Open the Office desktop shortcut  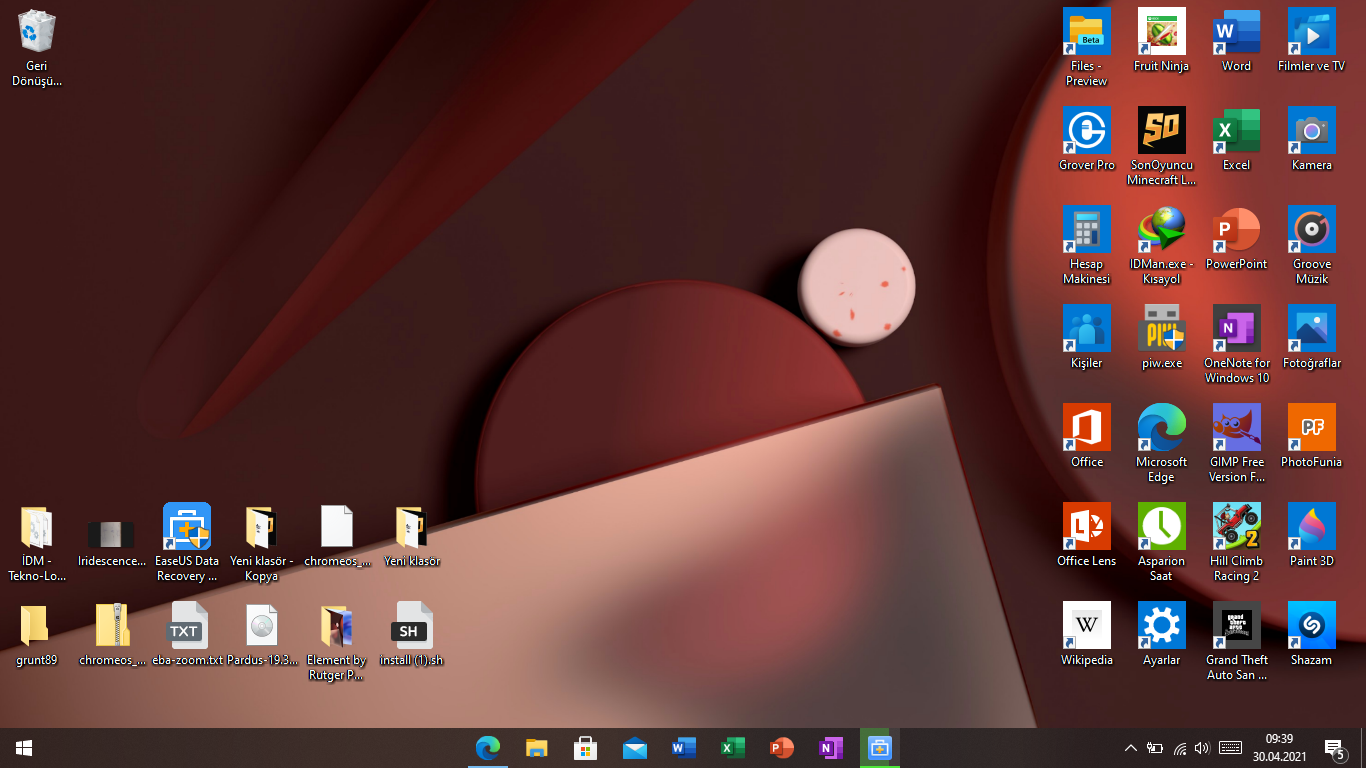coord(1087,436)
